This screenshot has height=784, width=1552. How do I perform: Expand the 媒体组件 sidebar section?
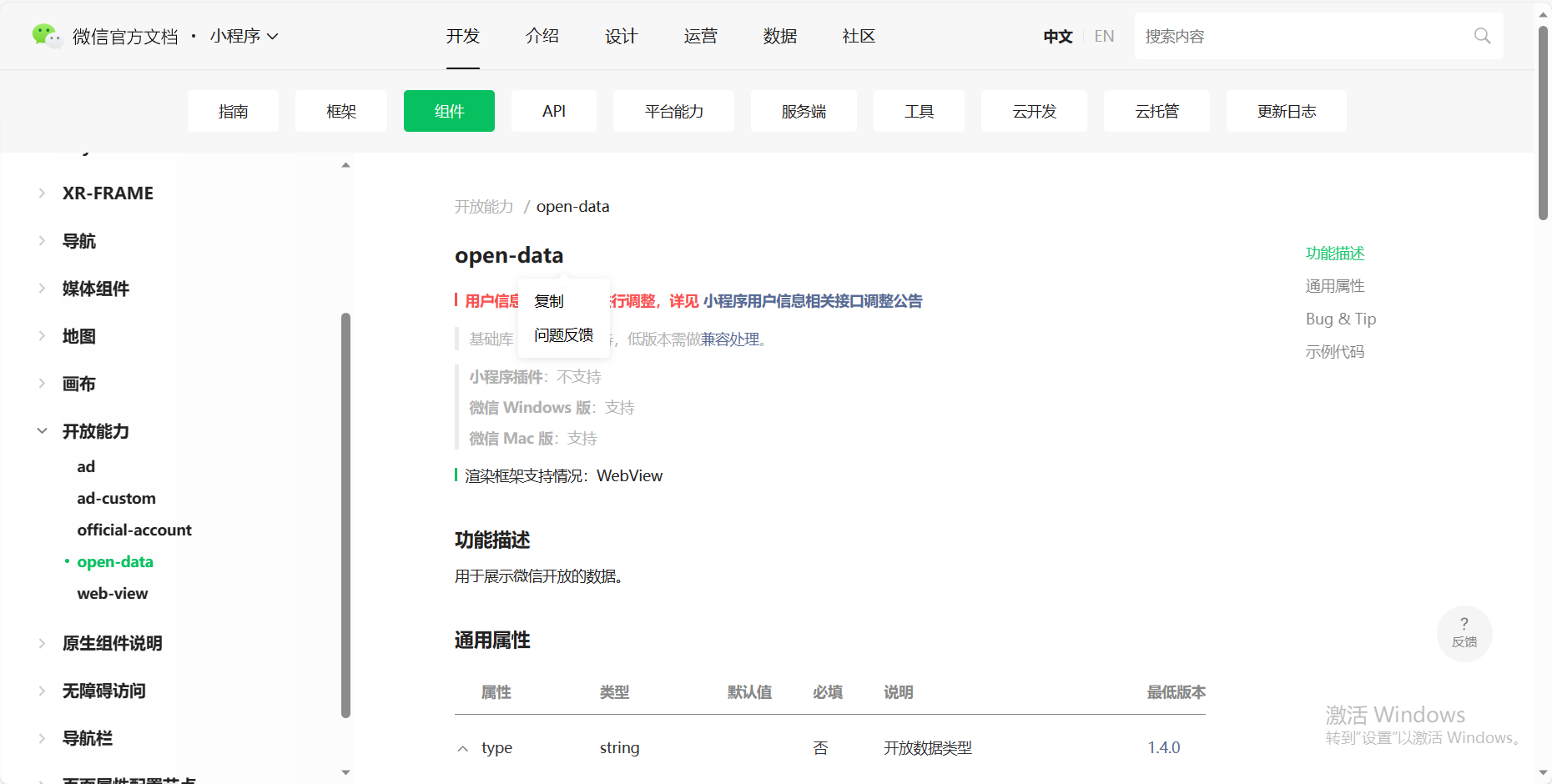point(42,289)
